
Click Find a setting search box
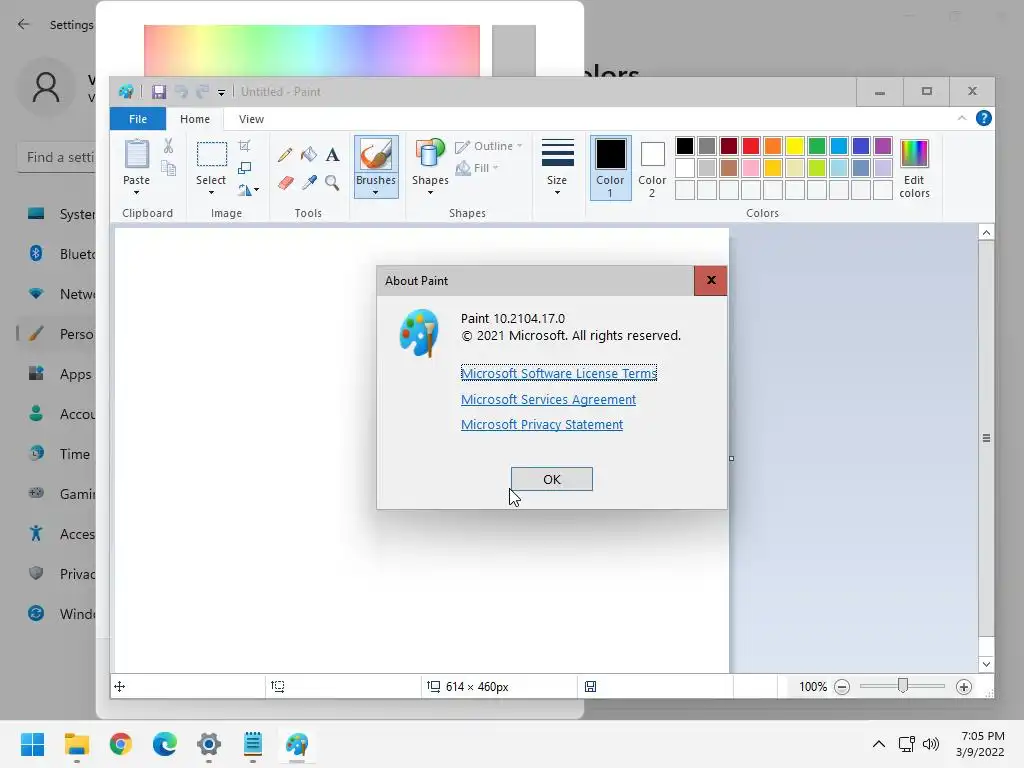(57, 157)
